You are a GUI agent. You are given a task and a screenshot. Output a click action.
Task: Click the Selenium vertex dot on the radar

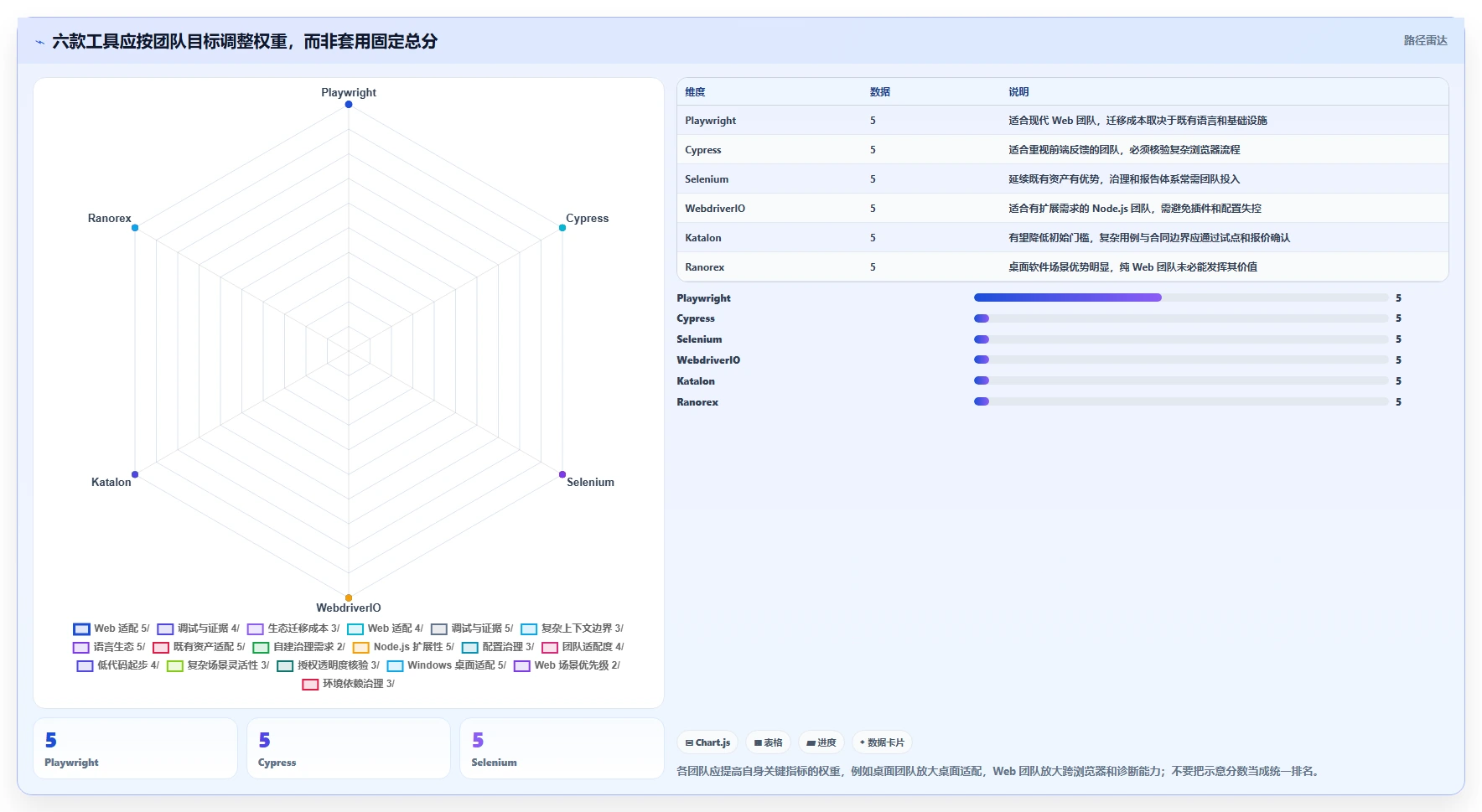click(x=562, y=474)
